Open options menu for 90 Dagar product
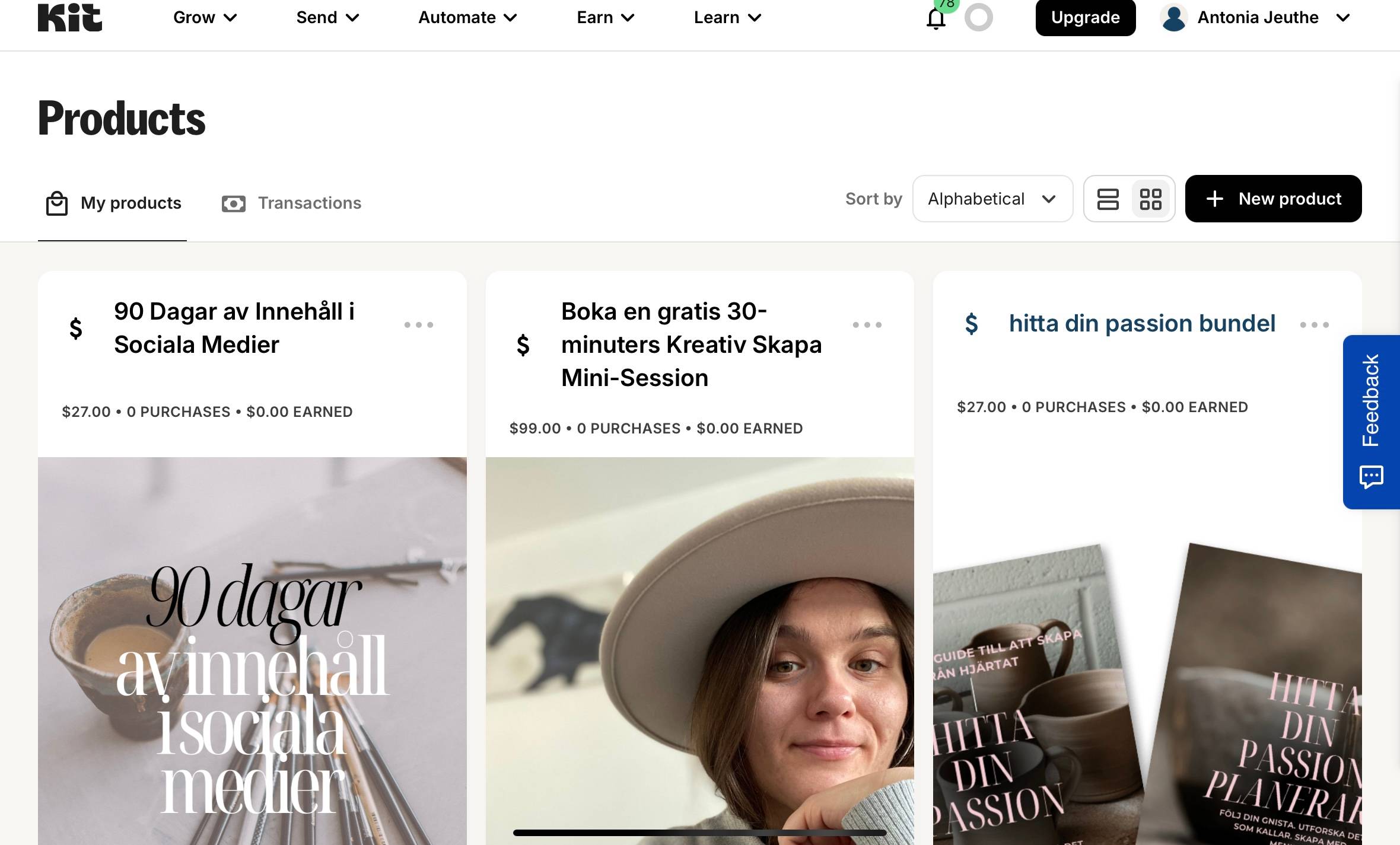Viewport: 1400px width, 845px height. tap(419, 325)
